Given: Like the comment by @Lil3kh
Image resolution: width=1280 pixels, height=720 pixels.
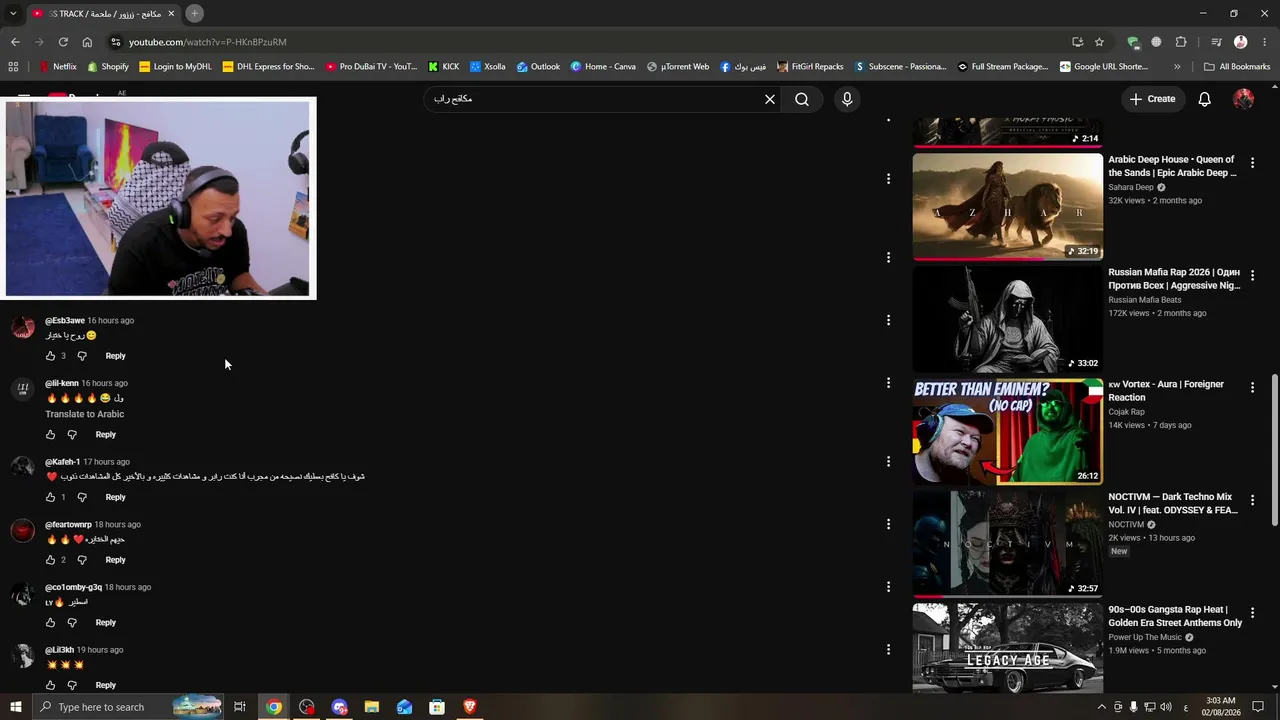Looking at the screenshot, I should pos(50,685).
